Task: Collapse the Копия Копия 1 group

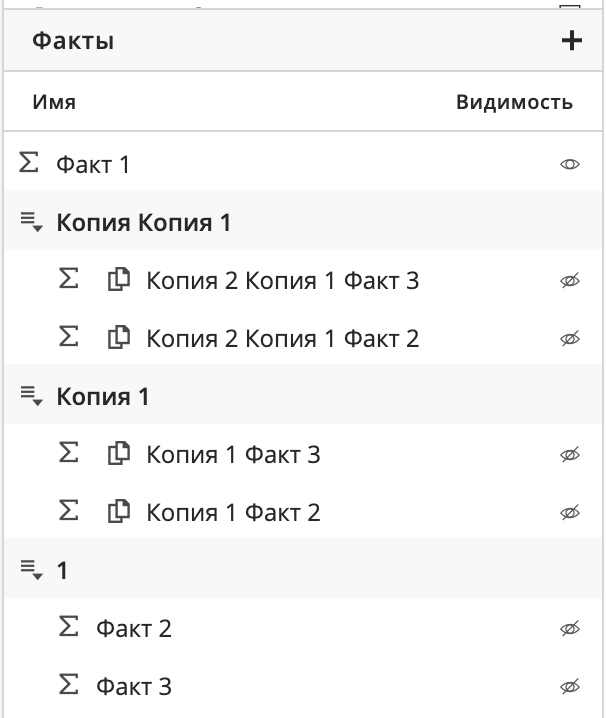Action: (x=31, y=223)
